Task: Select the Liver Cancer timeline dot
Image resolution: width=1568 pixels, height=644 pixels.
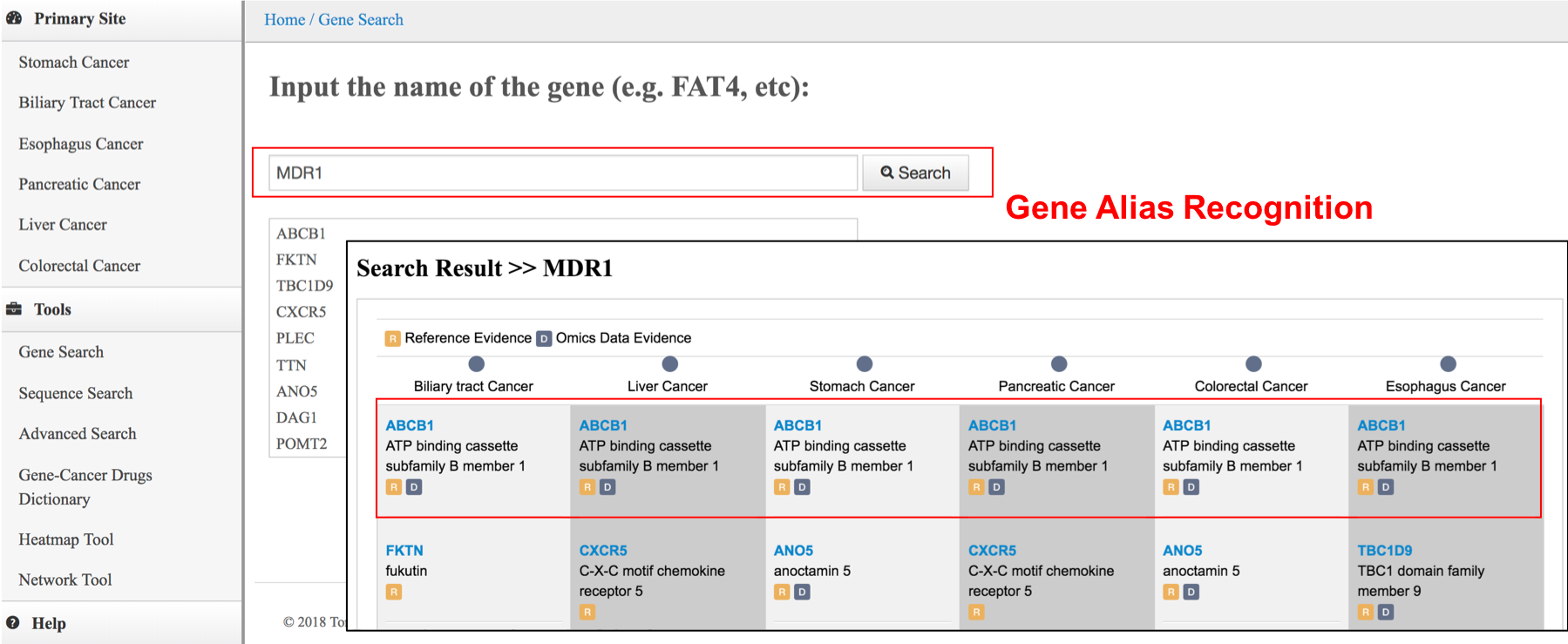Action: [x=669, y=363]
